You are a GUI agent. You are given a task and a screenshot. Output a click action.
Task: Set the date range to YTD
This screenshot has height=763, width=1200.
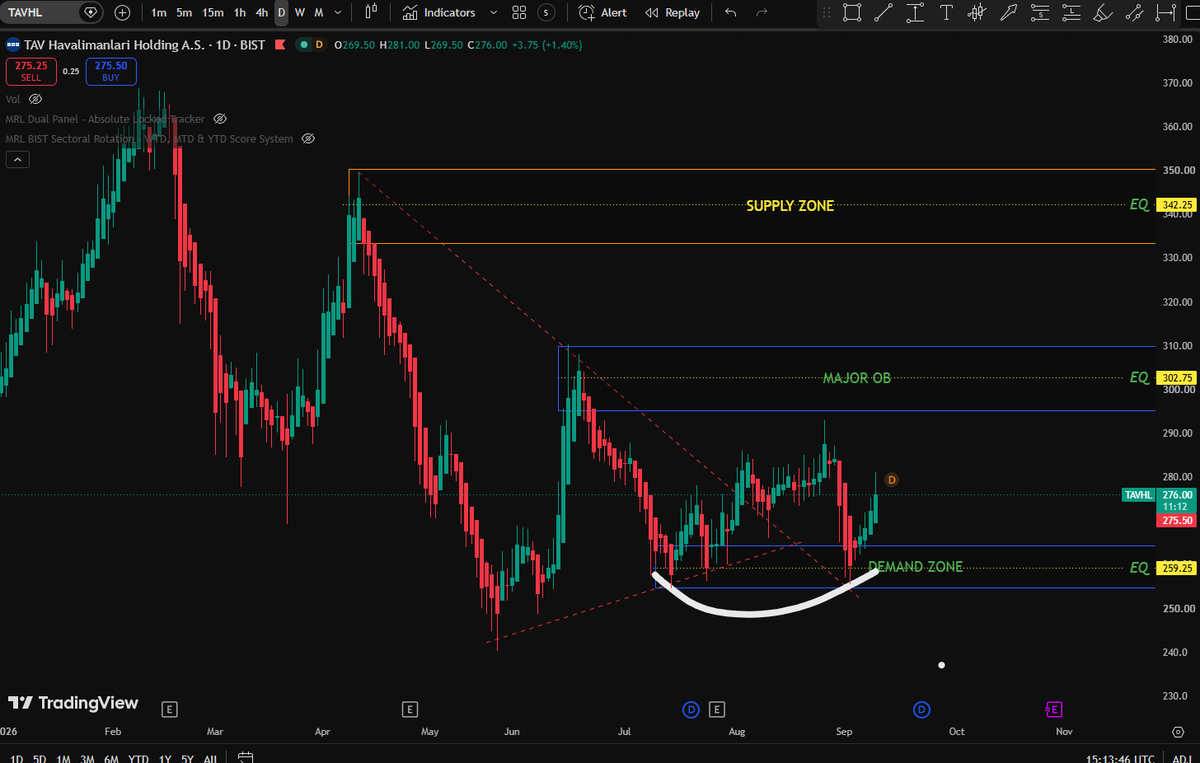(x=139, y=759)
